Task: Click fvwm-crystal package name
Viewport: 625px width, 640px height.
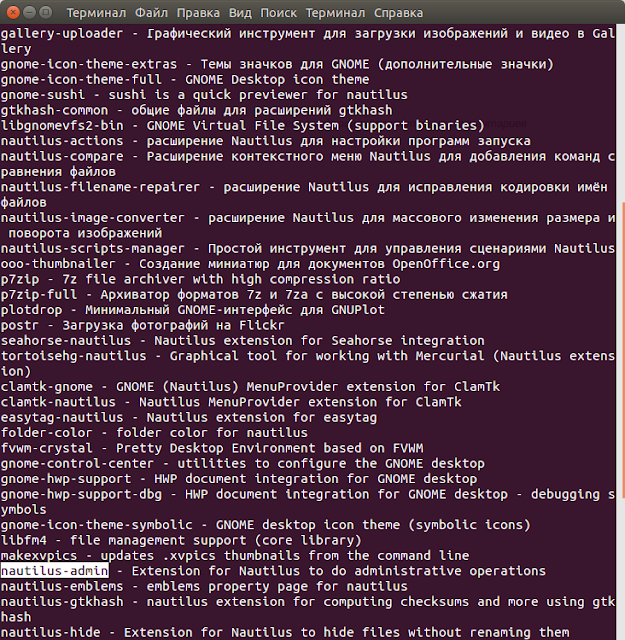Action: (x=47, y=448)
